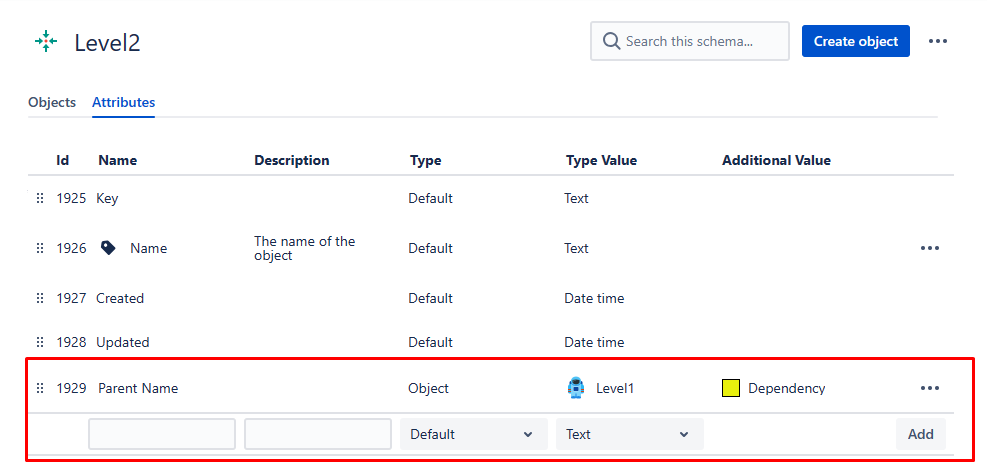Grab the drag handle for Key row
The height and width of the screenshot is (463, 987).
point(40,198)
